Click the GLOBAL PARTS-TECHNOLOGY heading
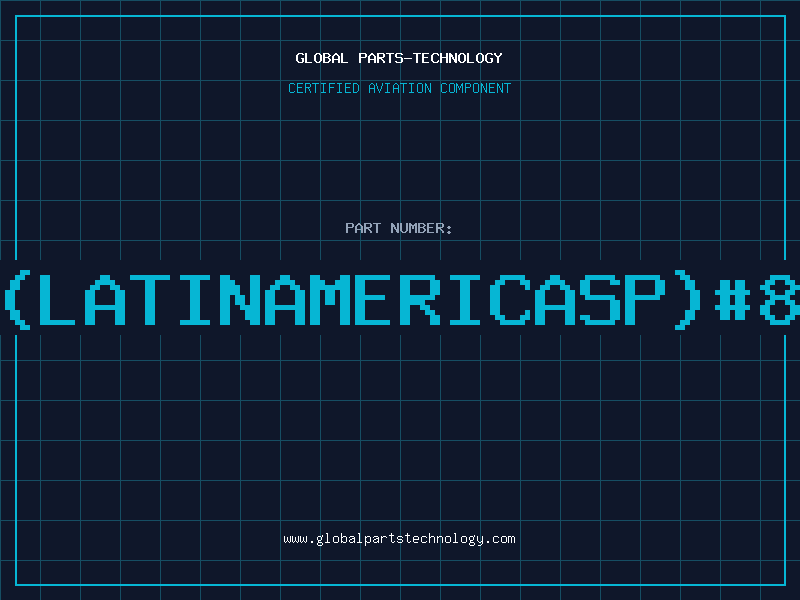 click(399, 58)
